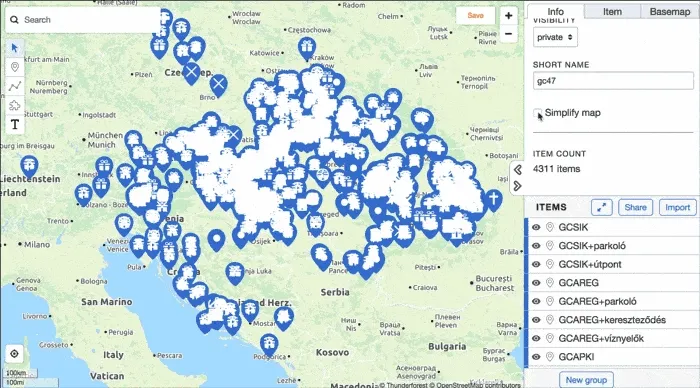Image resolution: width=700 pixels, height=388 pixels.
Task: Hide the GCSIK group with eye icon
Action: (x=536, y=227)
